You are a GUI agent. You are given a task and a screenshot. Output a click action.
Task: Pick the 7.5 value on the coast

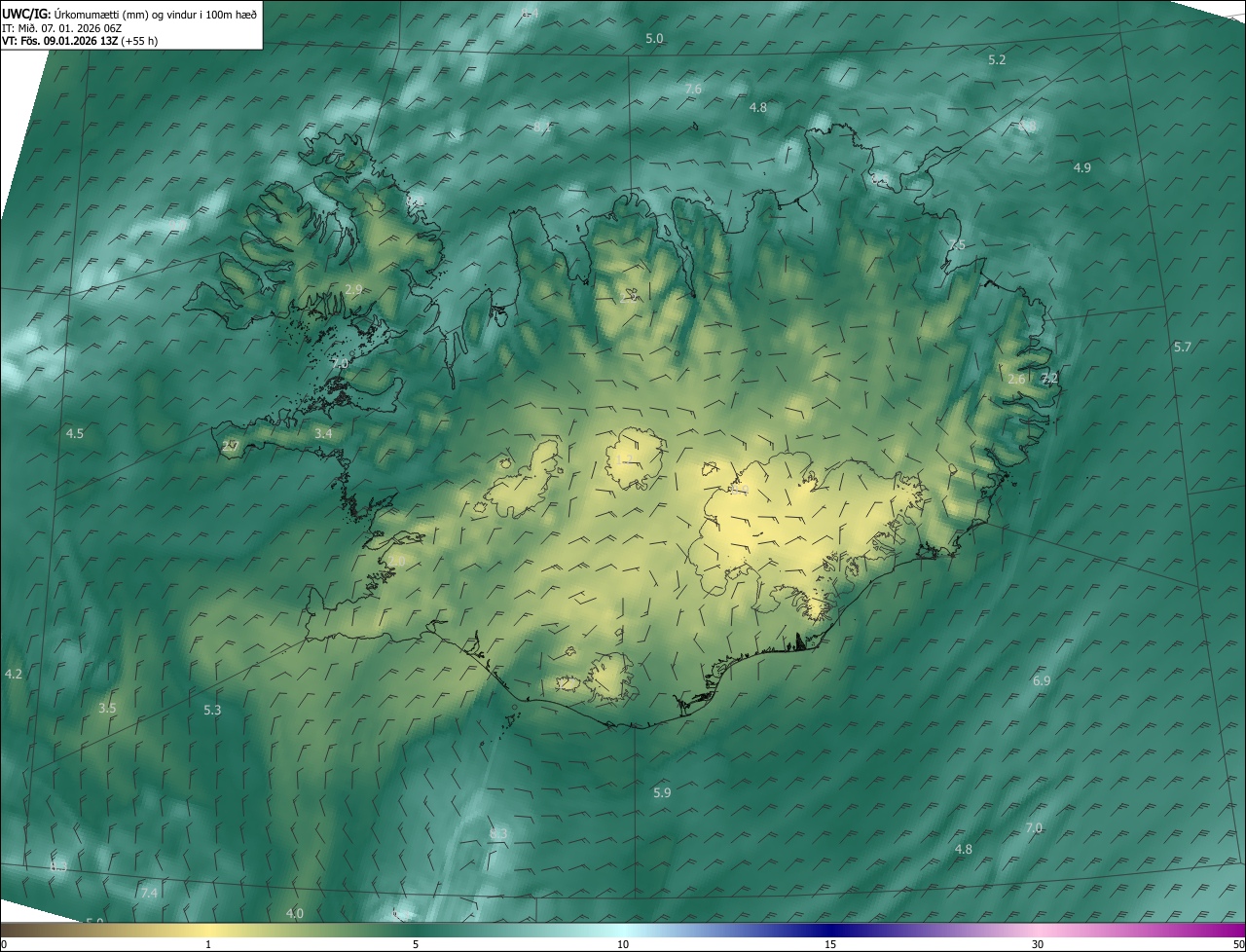tap(958, 245)
